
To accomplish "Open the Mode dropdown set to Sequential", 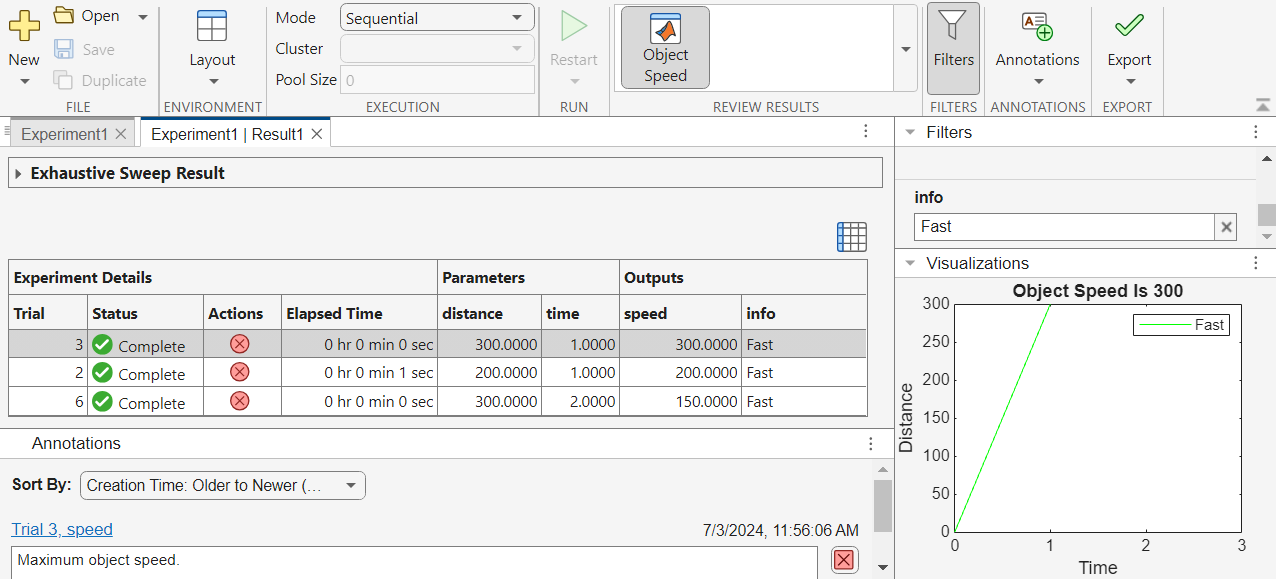I will [x=436, y=18].
